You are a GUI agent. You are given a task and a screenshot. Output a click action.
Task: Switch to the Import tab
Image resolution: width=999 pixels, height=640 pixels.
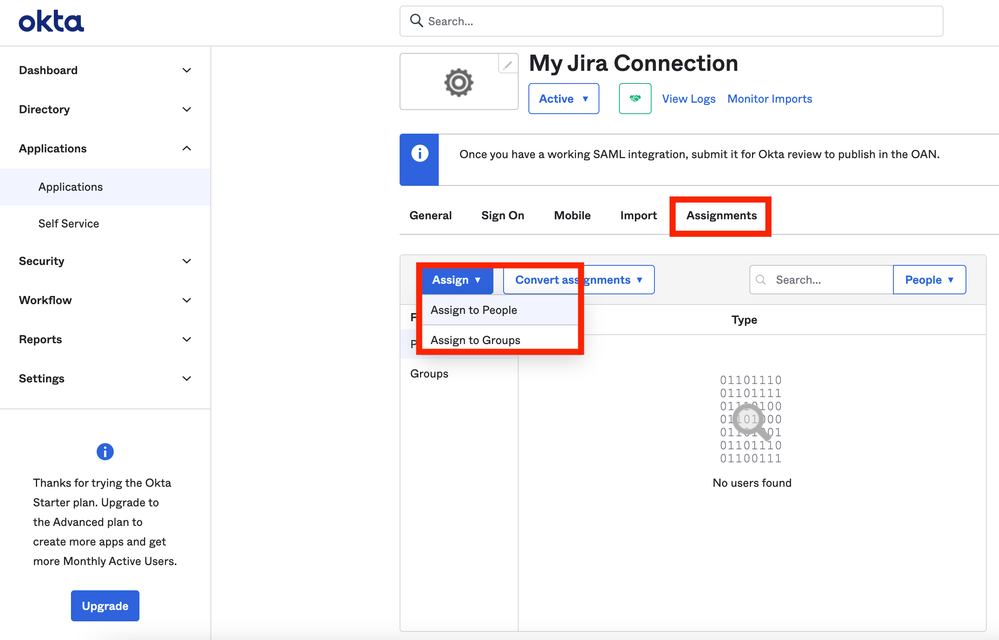pos(638,215)
